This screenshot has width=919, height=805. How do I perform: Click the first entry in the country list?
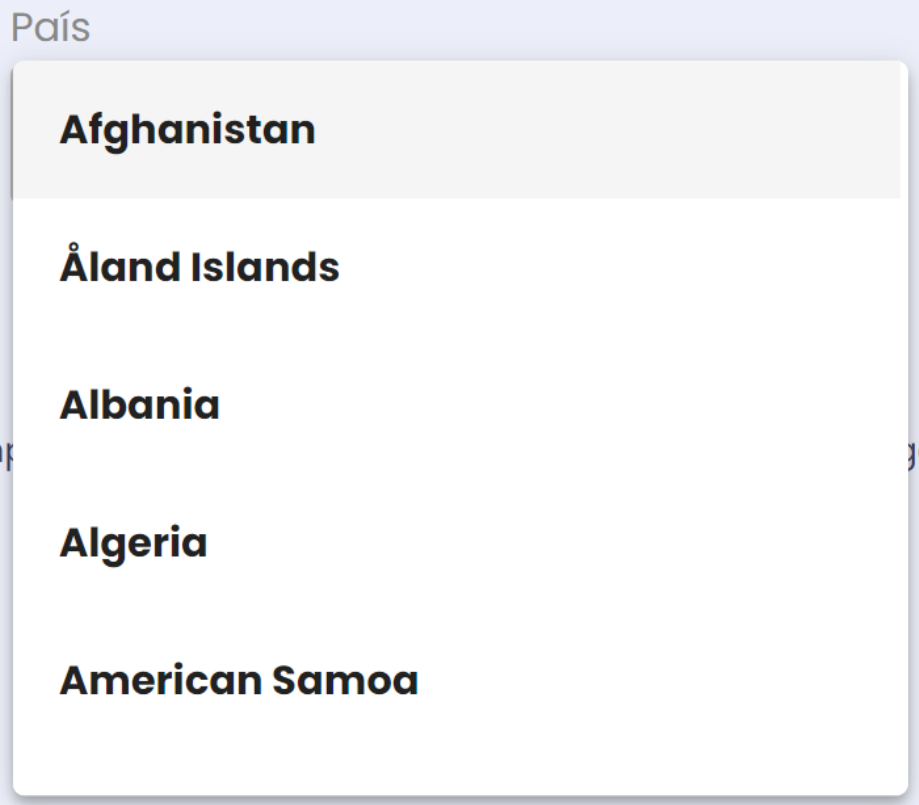188,130
